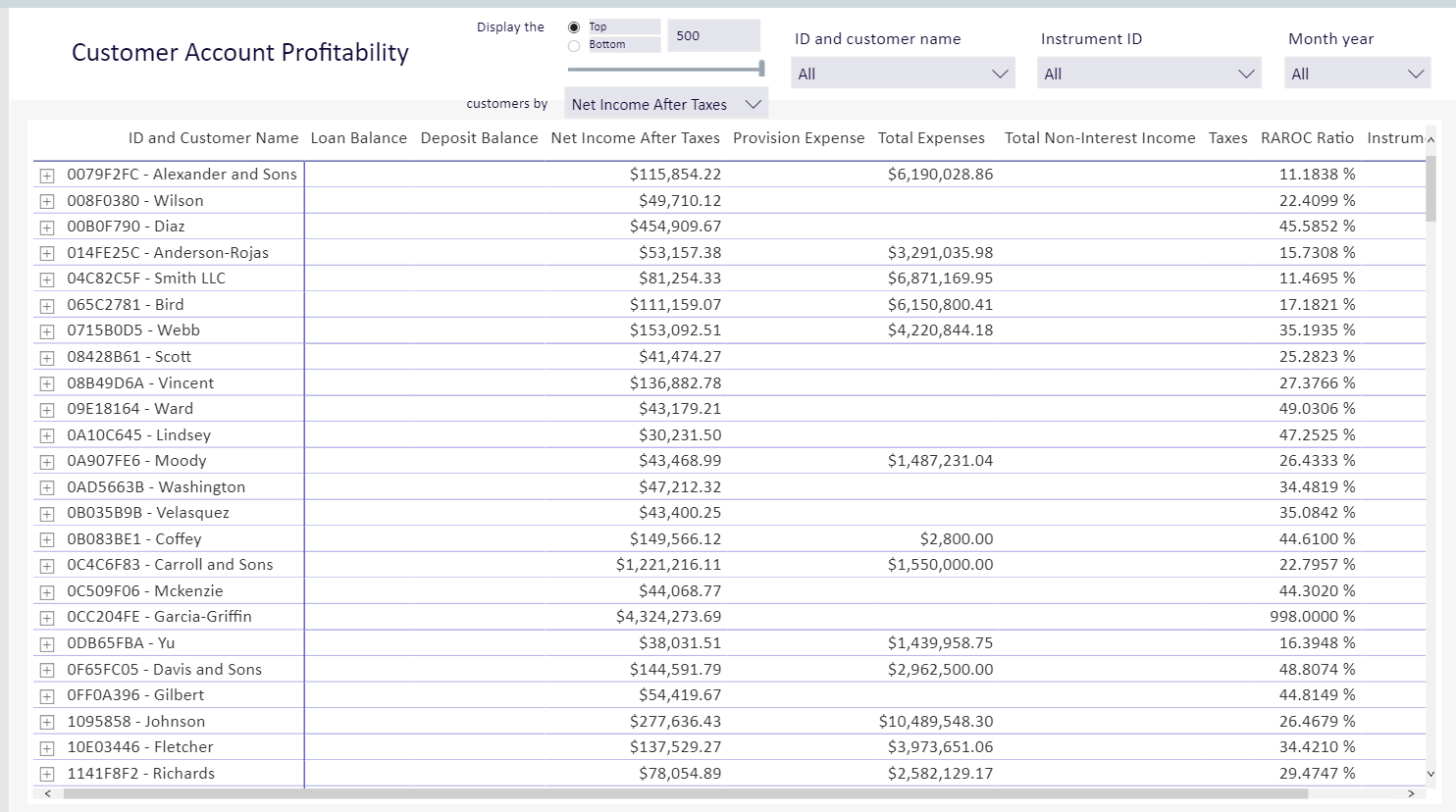Expand row 0A10C645 - Lindsey
Image resolution: width=1456 pixels, height=812 pixels.
tap(46, 435)
